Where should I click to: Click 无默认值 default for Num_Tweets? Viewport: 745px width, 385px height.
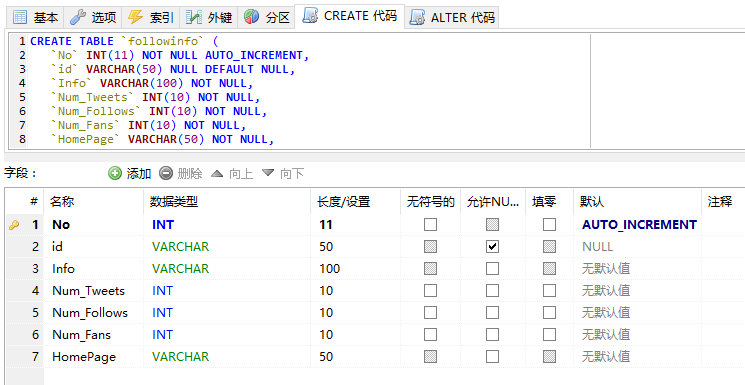[606, 290]
